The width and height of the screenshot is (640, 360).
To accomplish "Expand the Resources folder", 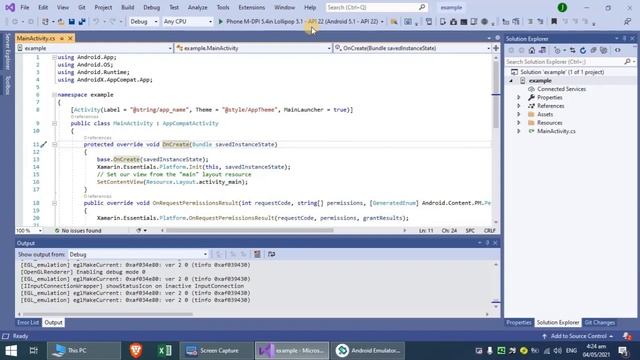I will point(519,123).
